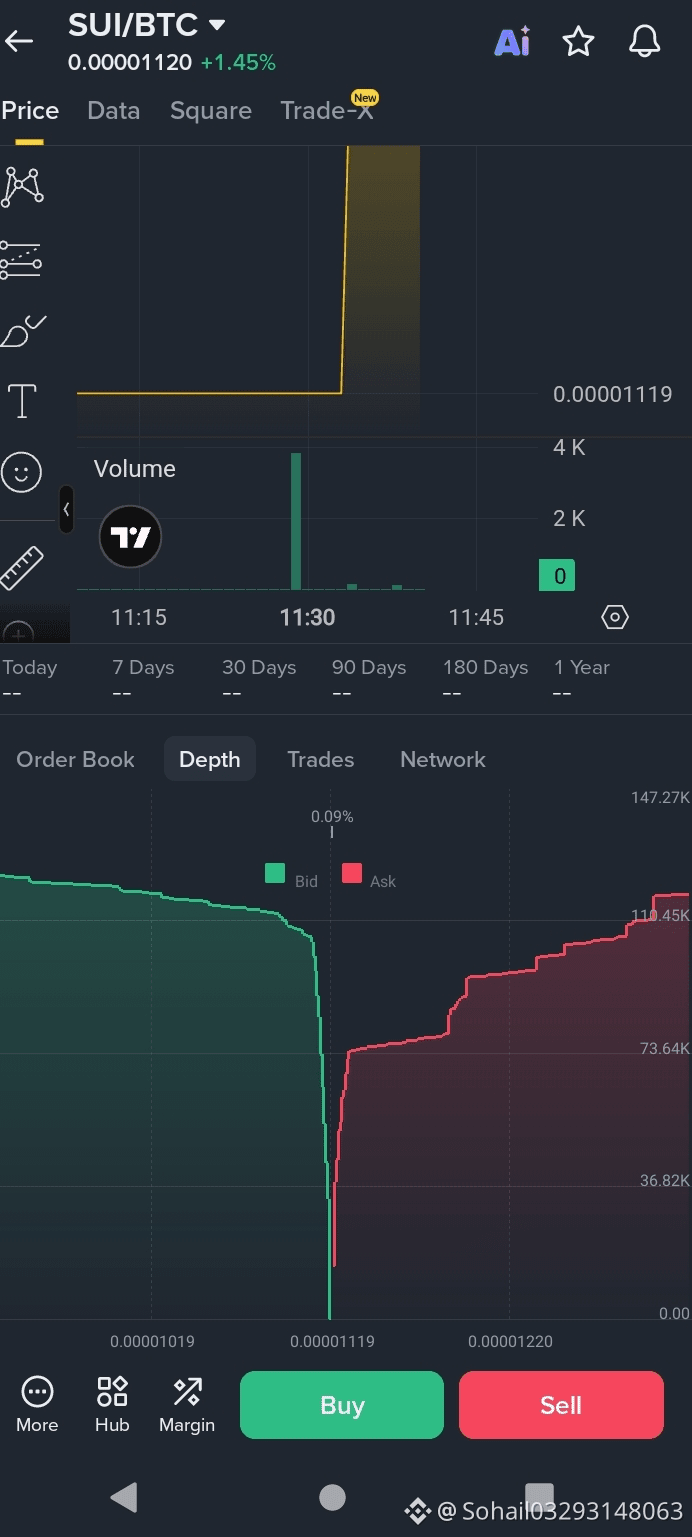Tap Android back navigation button
The height and width of the screenshot is (1537, 692).
coord(123,1496)
